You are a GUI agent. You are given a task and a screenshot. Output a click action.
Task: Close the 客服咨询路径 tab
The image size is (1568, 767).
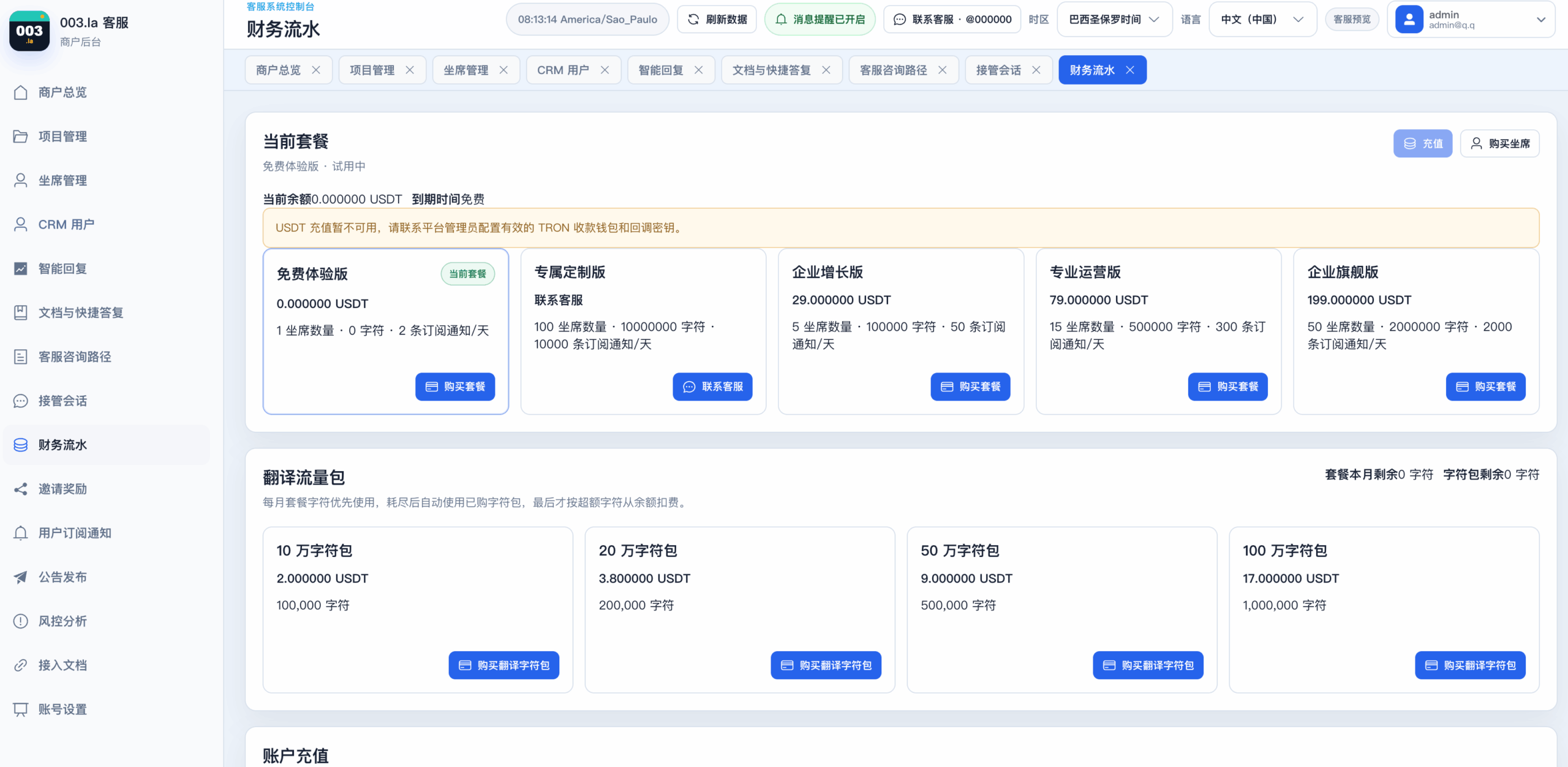(x=943, y=70)
